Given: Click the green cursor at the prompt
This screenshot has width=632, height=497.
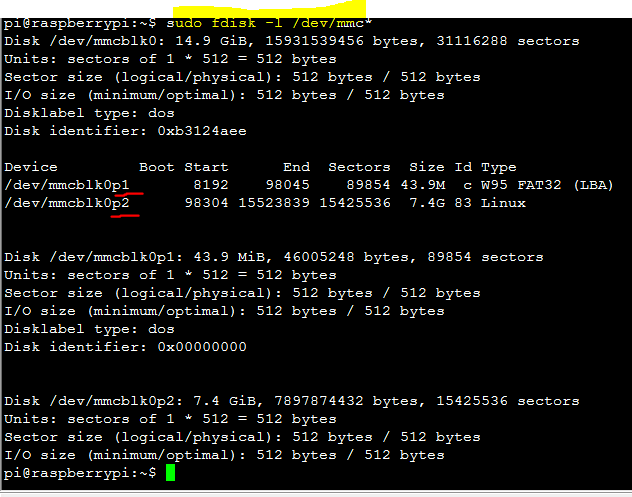Looking at the screenshot, I should pos(170,472).
